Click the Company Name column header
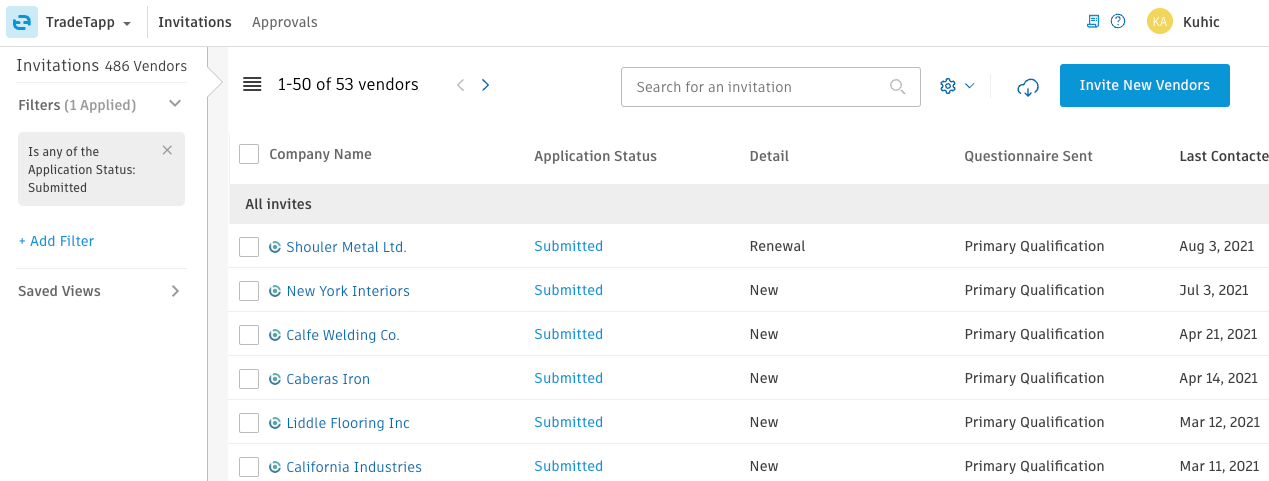Viewport: 1269px width, 481px height. (x=320, y=154)
